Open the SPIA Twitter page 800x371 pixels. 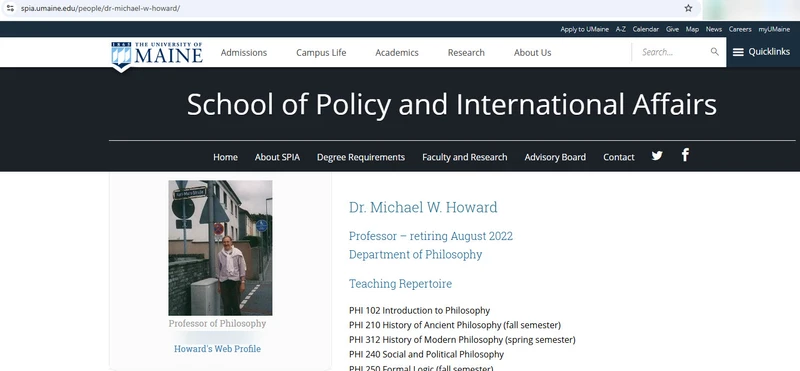[x=657, y=156]
